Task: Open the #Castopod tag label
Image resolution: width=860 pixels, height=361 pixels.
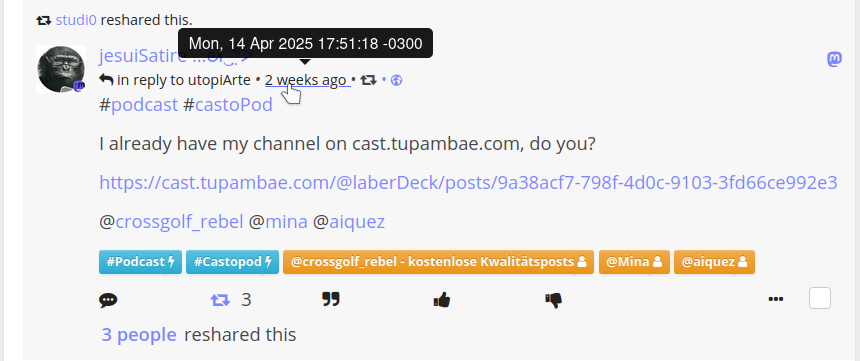Action: point(233,262)
